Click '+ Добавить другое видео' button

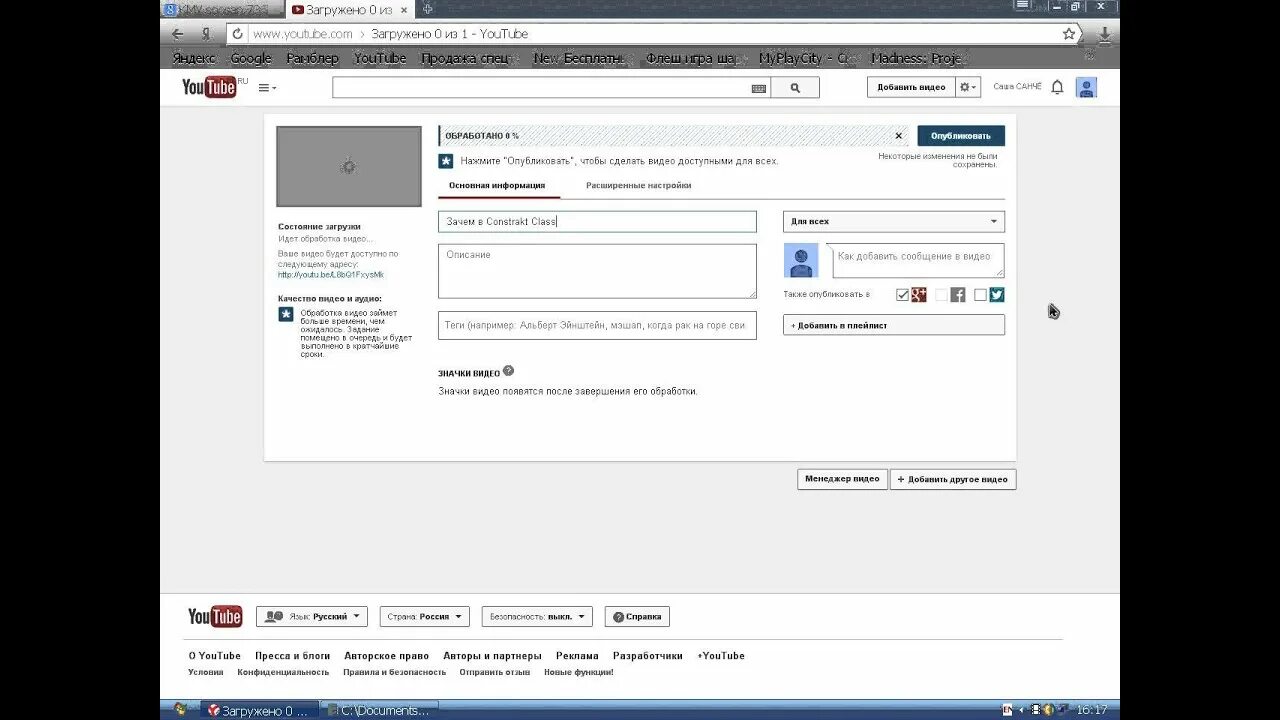[x=953, y=480]
